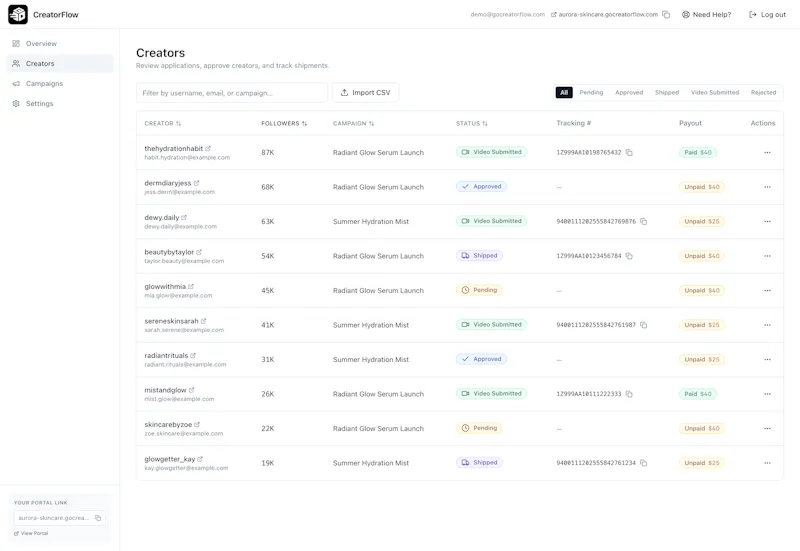Sort table by Creator column
The image size is (800, 551).
coord(163,123)
